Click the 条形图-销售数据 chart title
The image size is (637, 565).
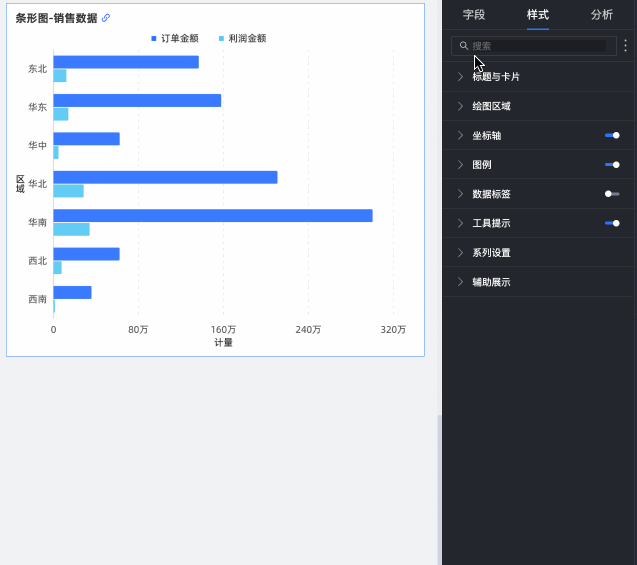[x=56, y=18]
